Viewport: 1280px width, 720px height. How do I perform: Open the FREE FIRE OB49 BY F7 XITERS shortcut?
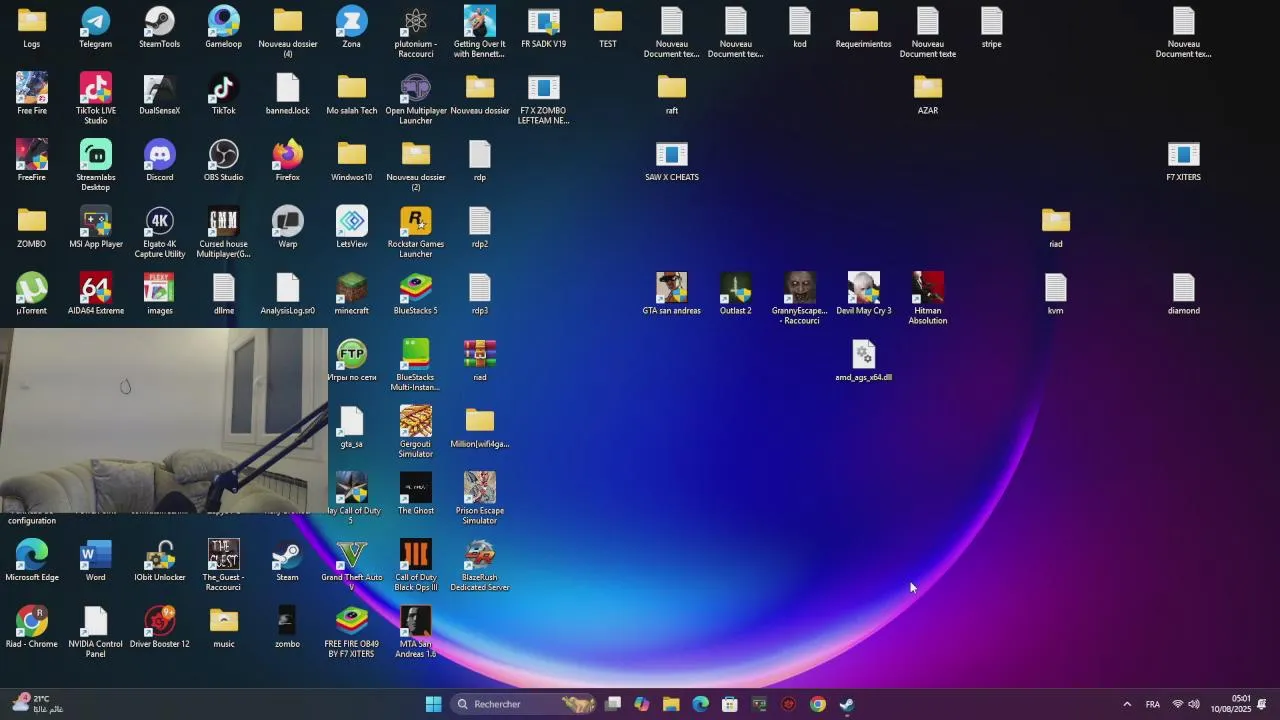tap(352, 632)
